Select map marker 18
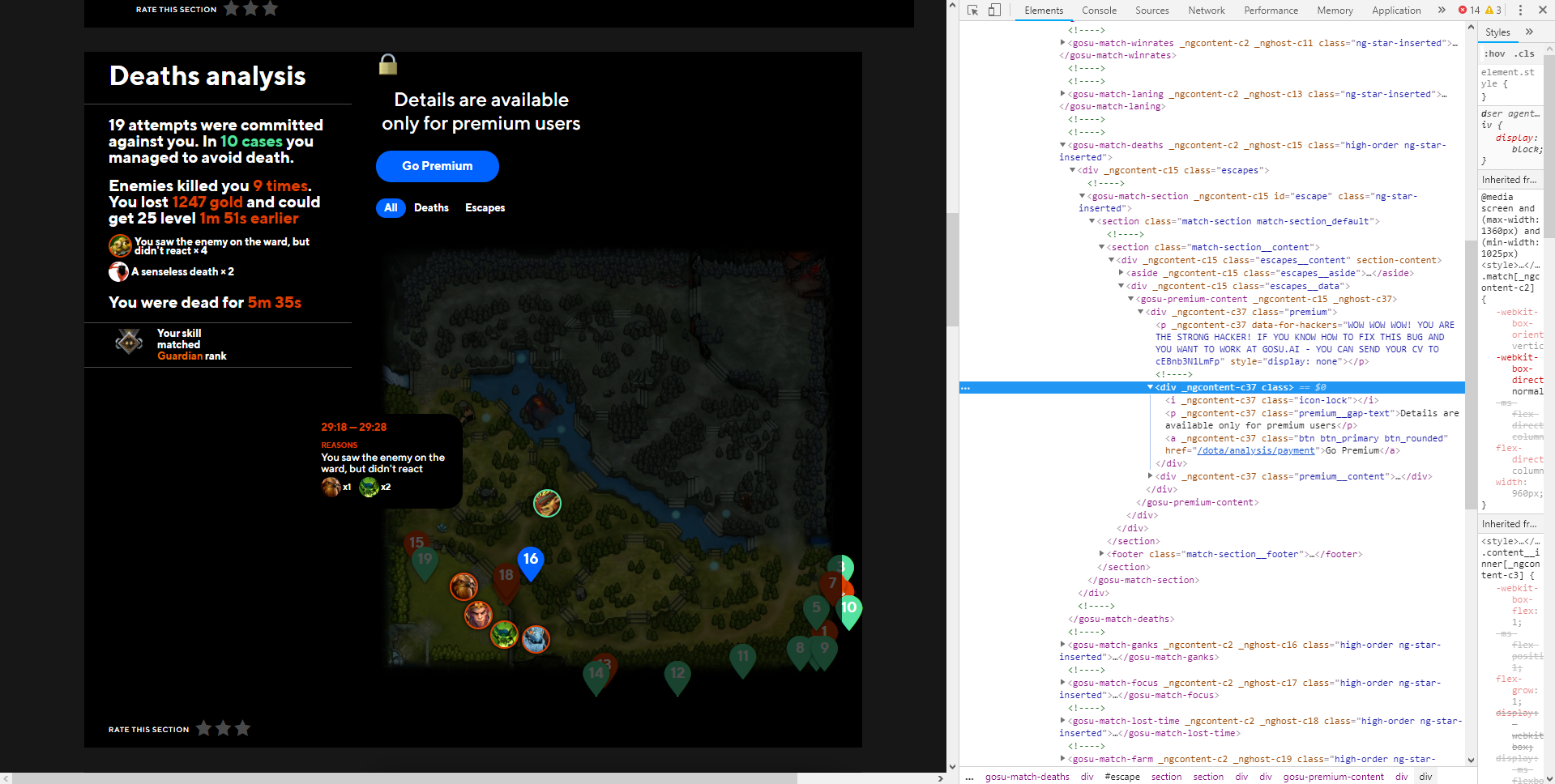 tap(506, 580)
